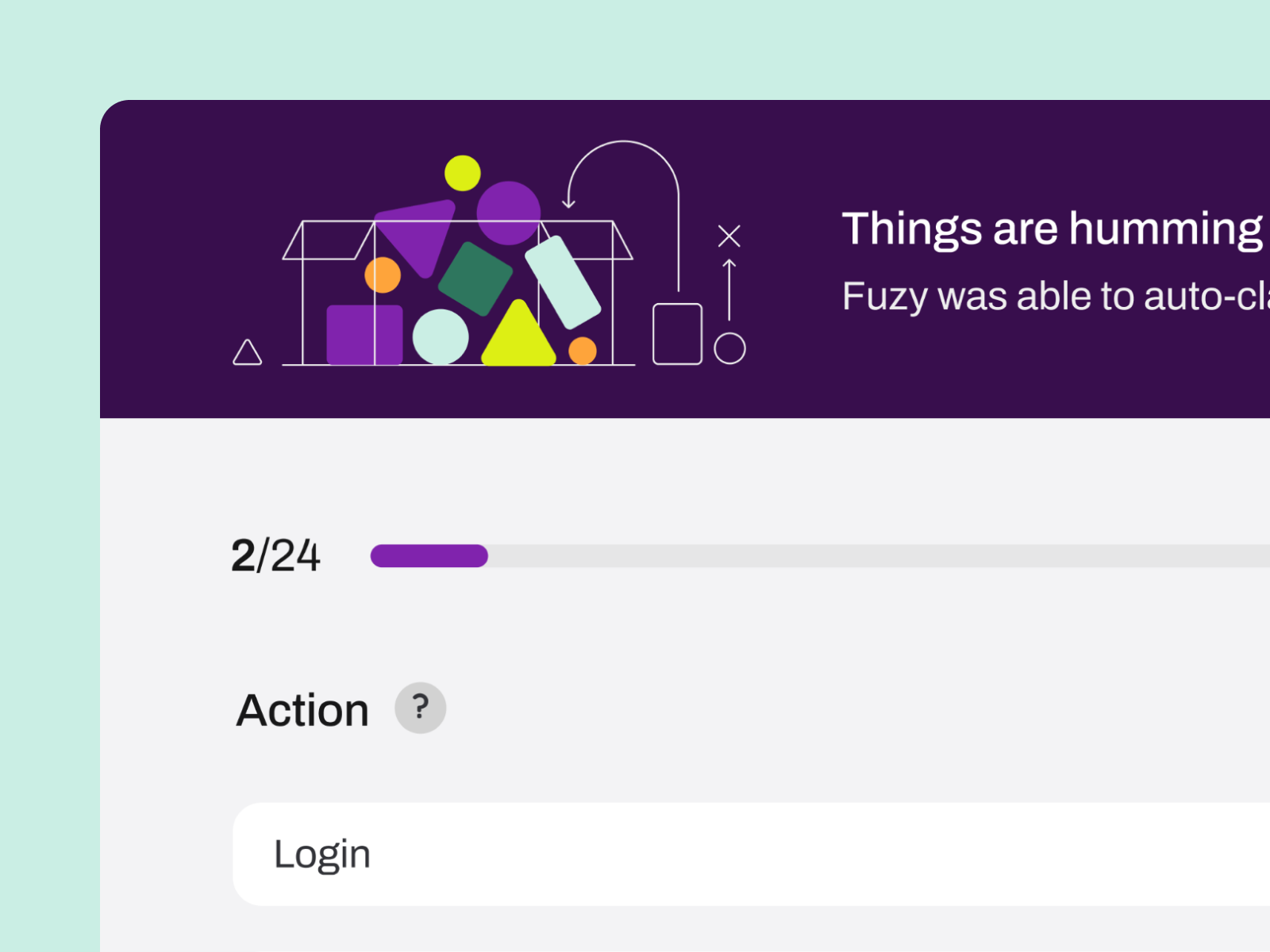Viewport: 1270px width, 952px height.
Task: Click the small yellow circle above the box
Action: point(462,173)
